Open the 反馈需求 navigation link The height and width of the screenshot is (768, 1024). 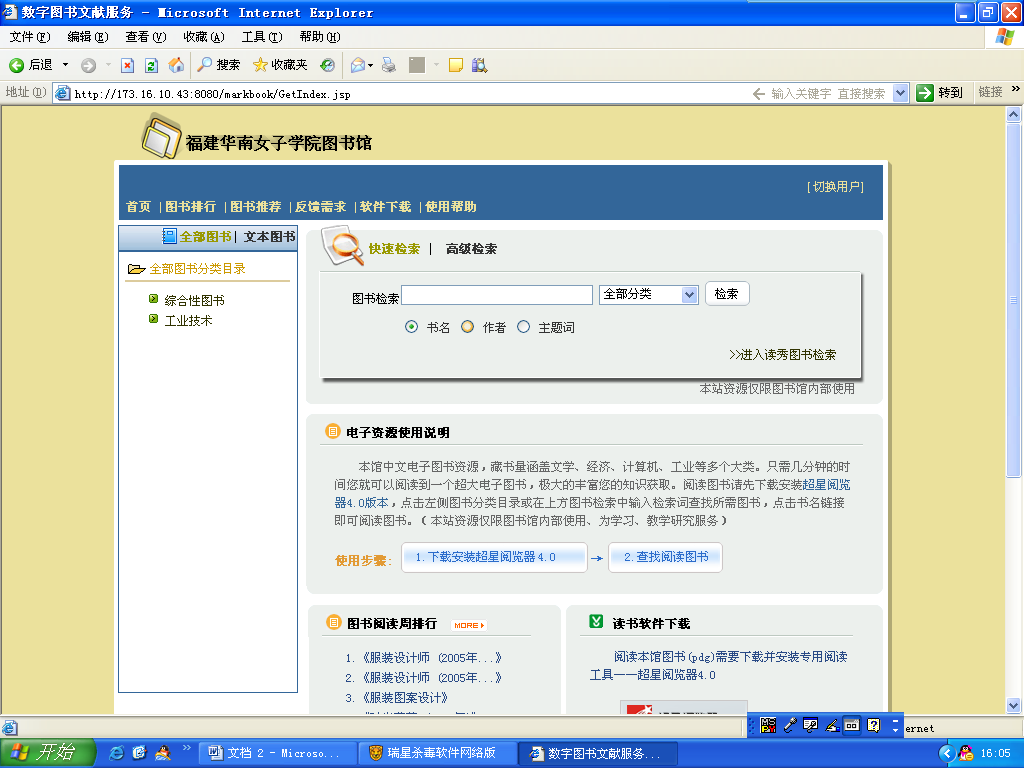tap(320, 207)
